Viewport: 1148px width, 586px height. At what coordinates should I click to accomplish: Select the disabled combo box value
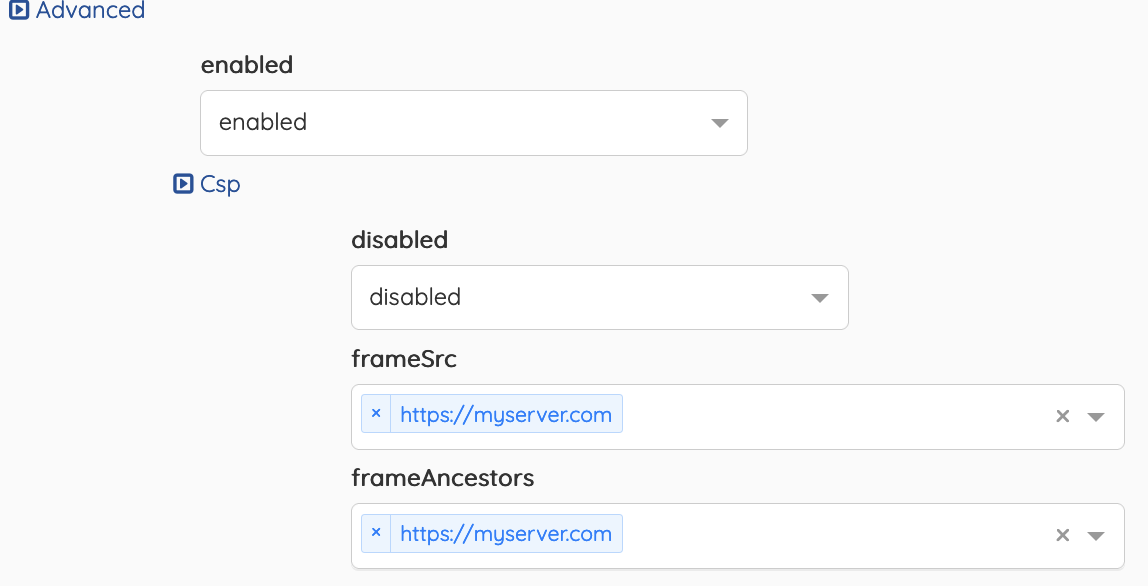600,297
